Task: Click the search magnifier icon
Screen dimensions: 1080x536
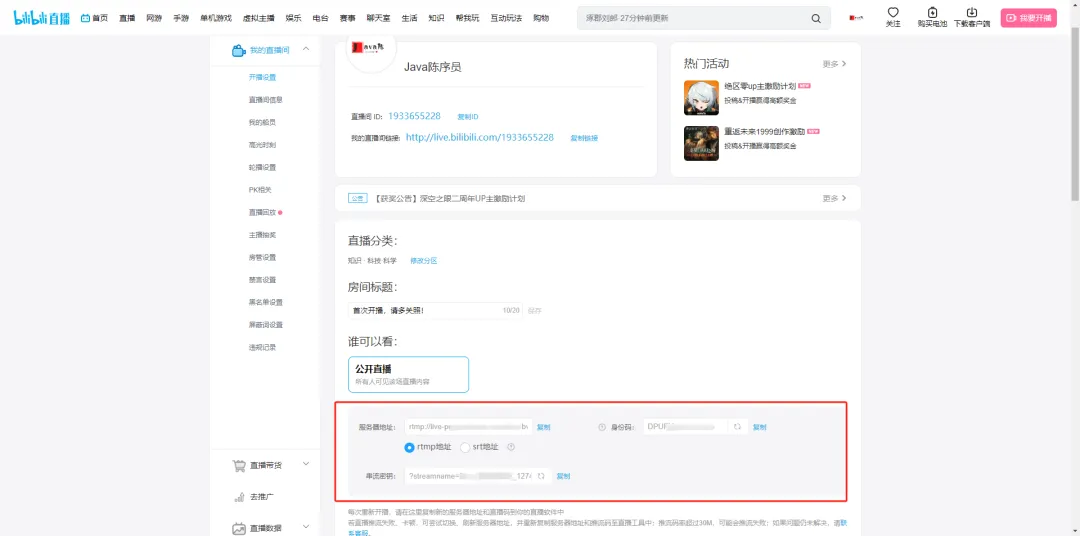Action: tap(816, 18)
